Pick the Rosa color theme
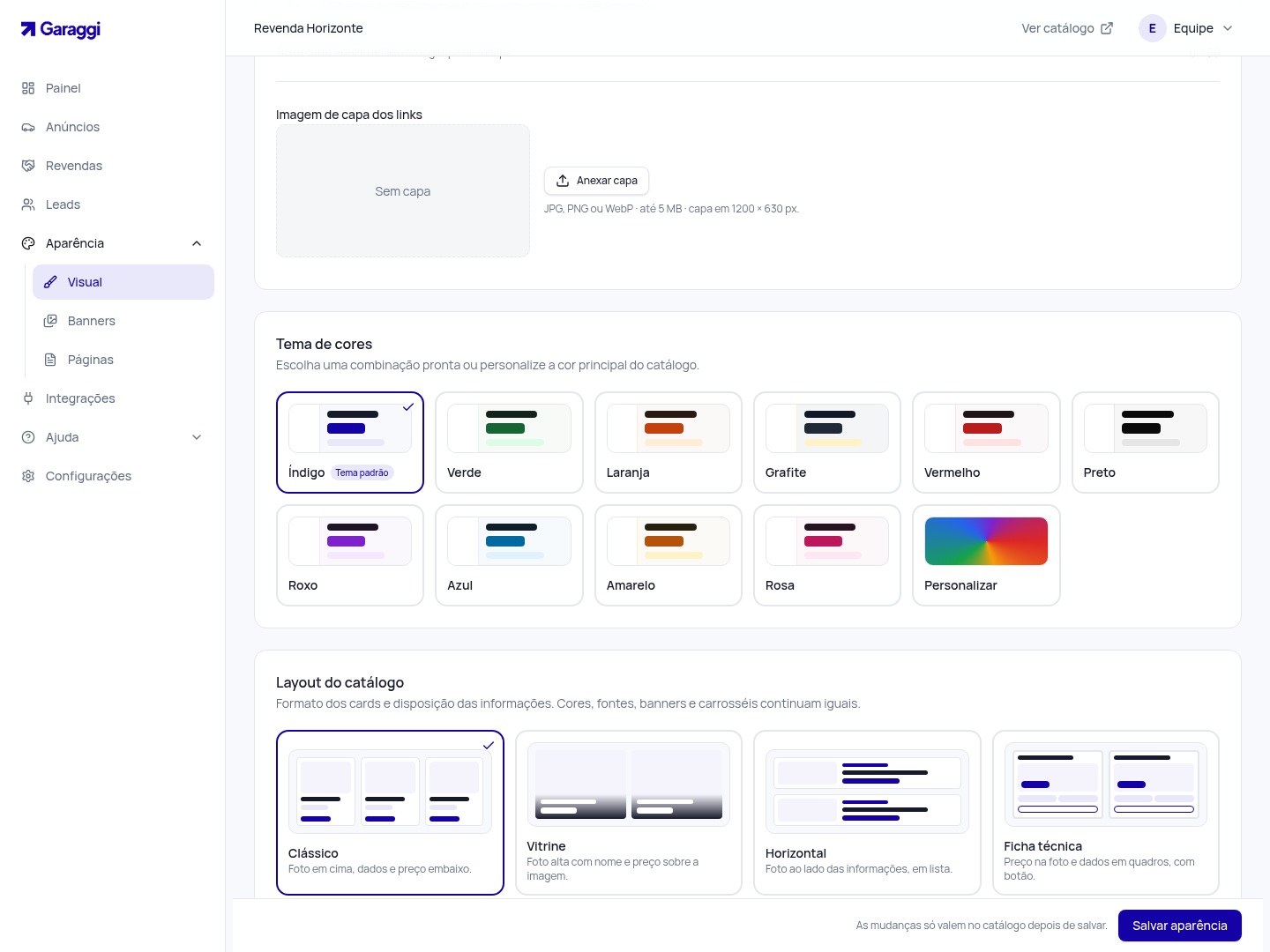The width and height of the screenshot is (1270, 952). [x=827, y=555]
